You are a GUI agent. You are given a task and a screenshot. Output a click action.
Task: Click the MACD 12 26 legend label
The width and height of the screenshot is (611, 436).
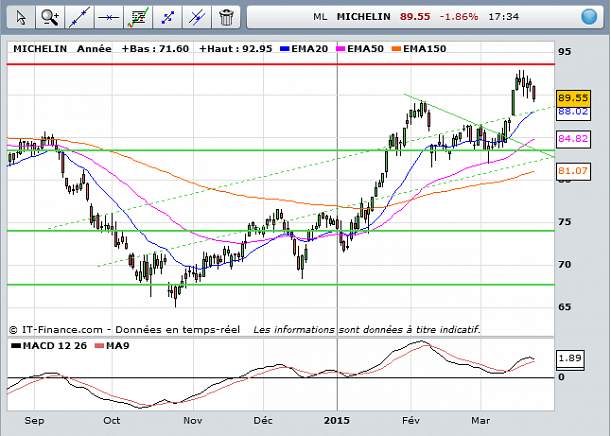point(55,346)
